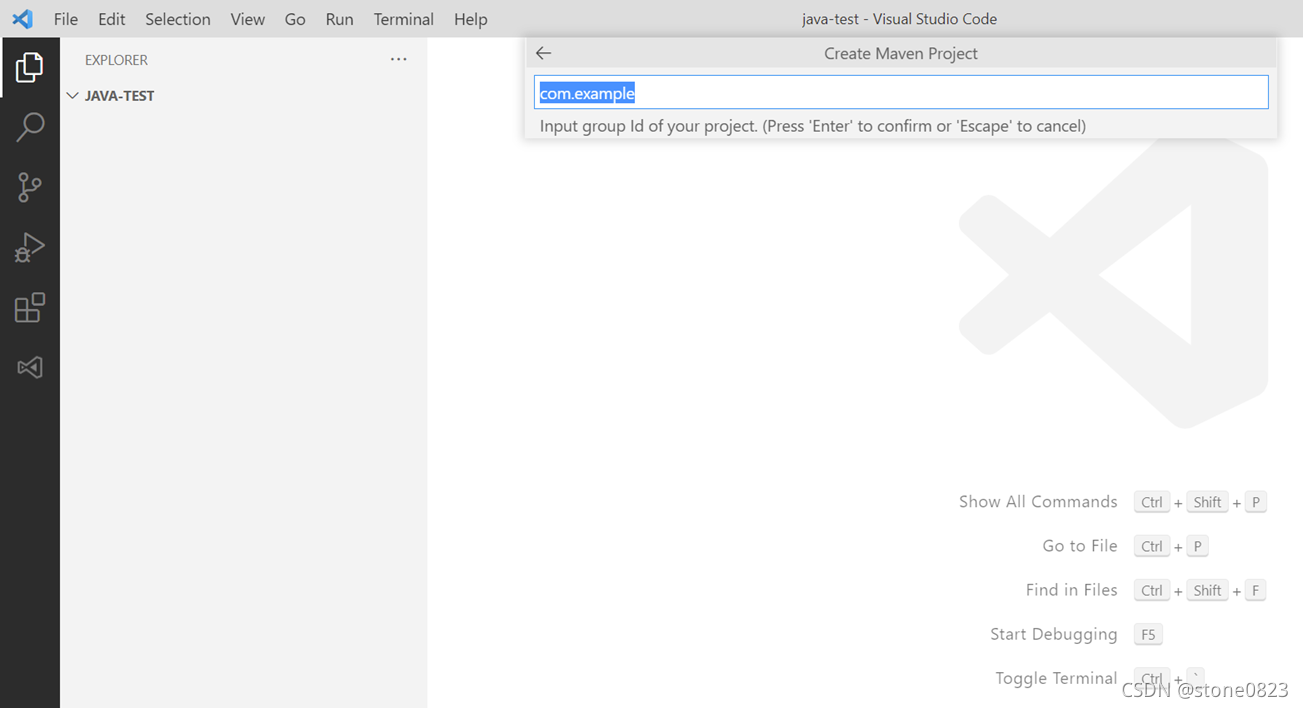Click the Show All Commands label
This screenshot has height=708, width=1303.
[1038, 502]
